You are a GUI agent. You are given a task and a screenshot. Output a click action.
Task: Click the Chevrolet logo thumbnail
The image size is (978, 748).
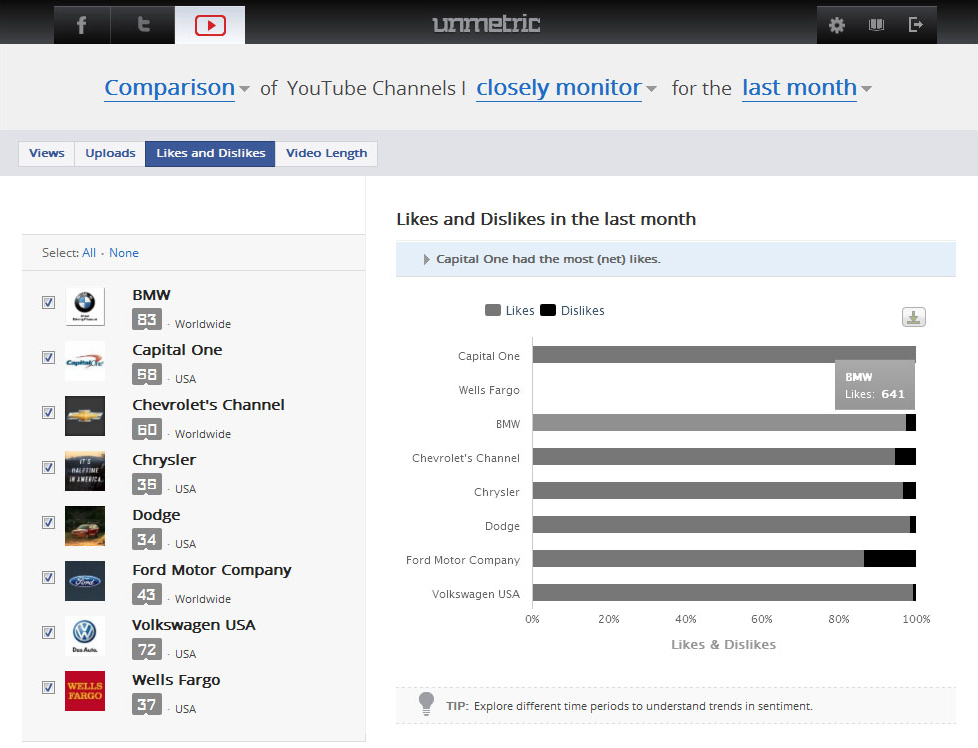tap(85, 416)
